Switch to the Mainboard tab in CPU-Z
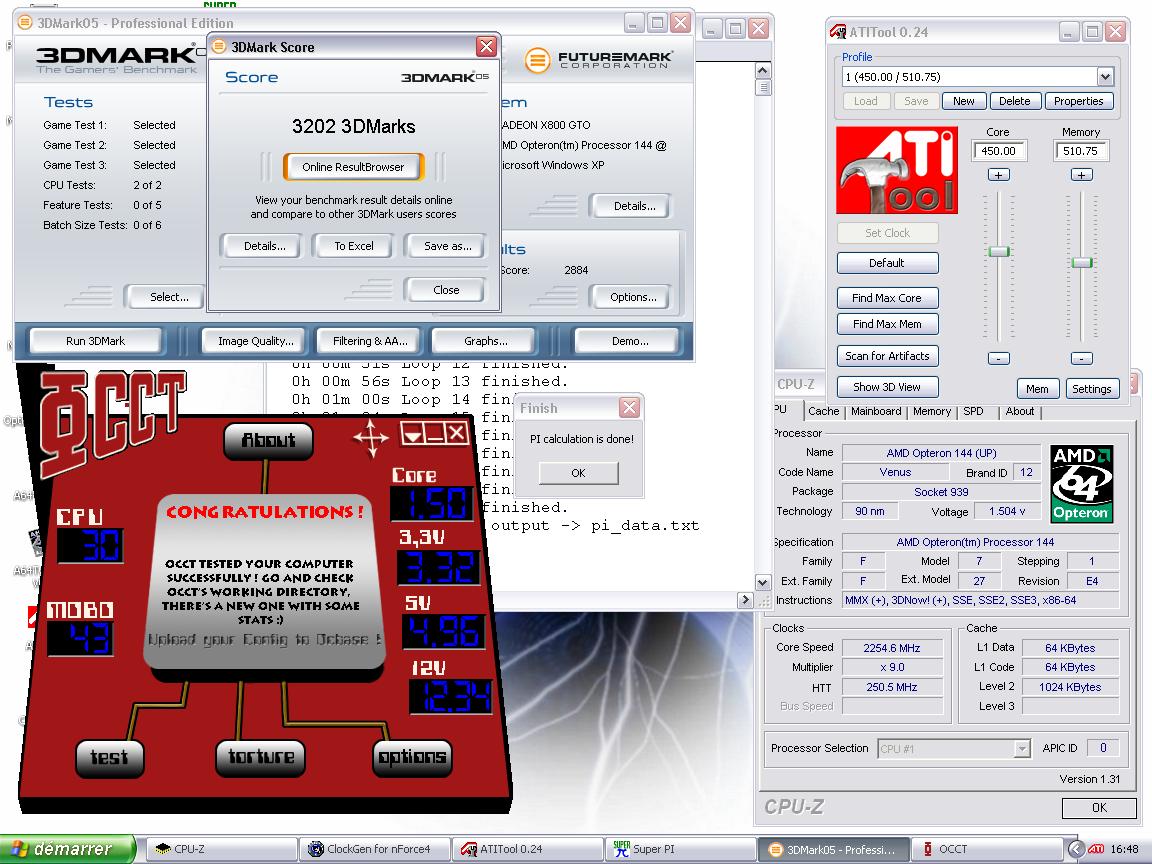 point(876,411)
